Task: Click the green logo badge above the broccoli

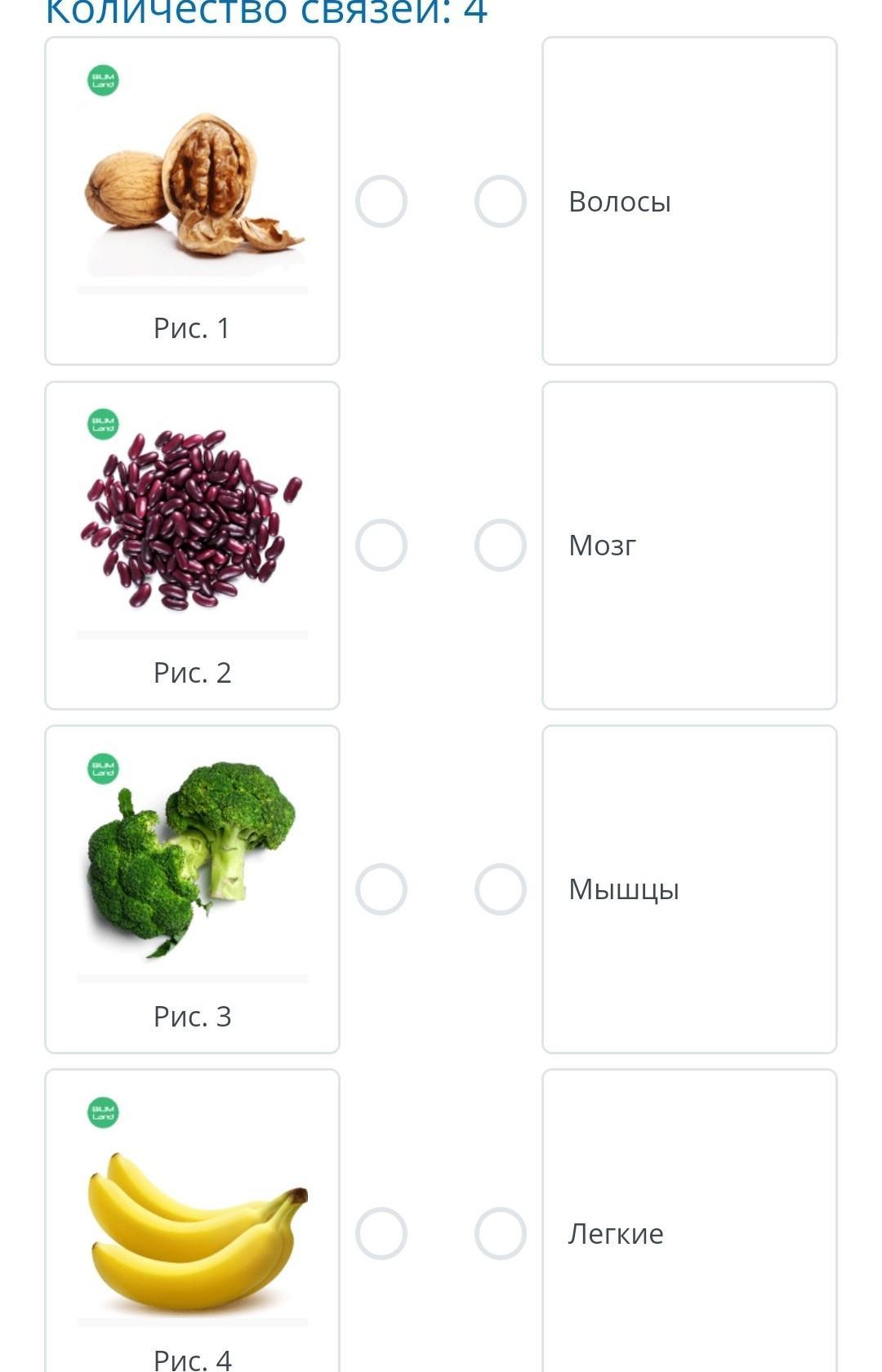Action: coord(103,768)
